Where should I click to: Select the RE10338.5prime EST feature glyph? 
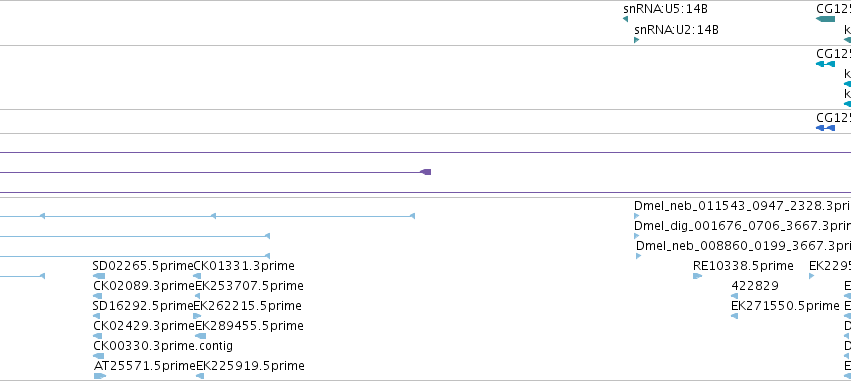pos(697,276)
